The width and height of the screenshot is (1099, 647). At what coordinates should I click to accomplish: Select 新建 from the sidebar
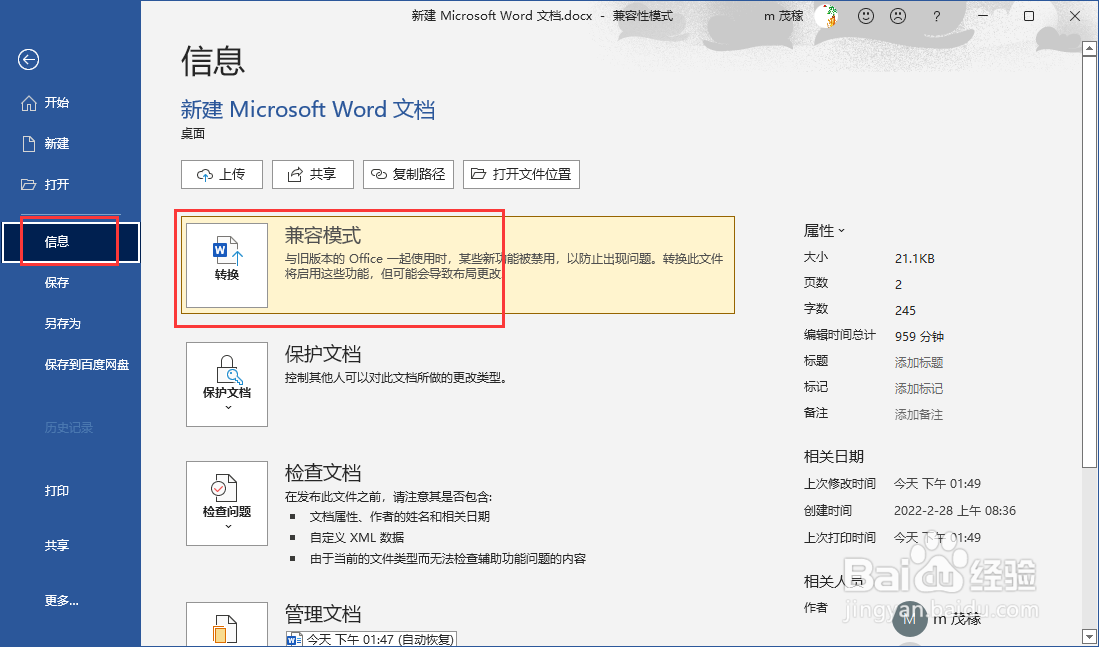point(59,143)
